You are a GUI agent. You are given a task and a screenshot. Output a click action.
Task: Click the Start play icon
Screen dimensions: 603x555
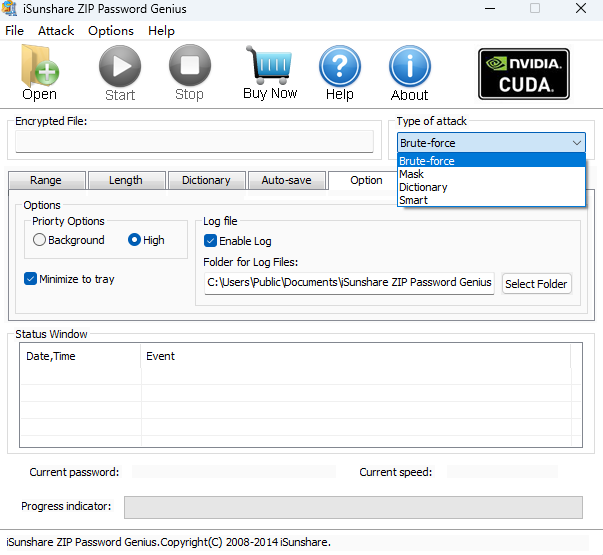[120, 66]
